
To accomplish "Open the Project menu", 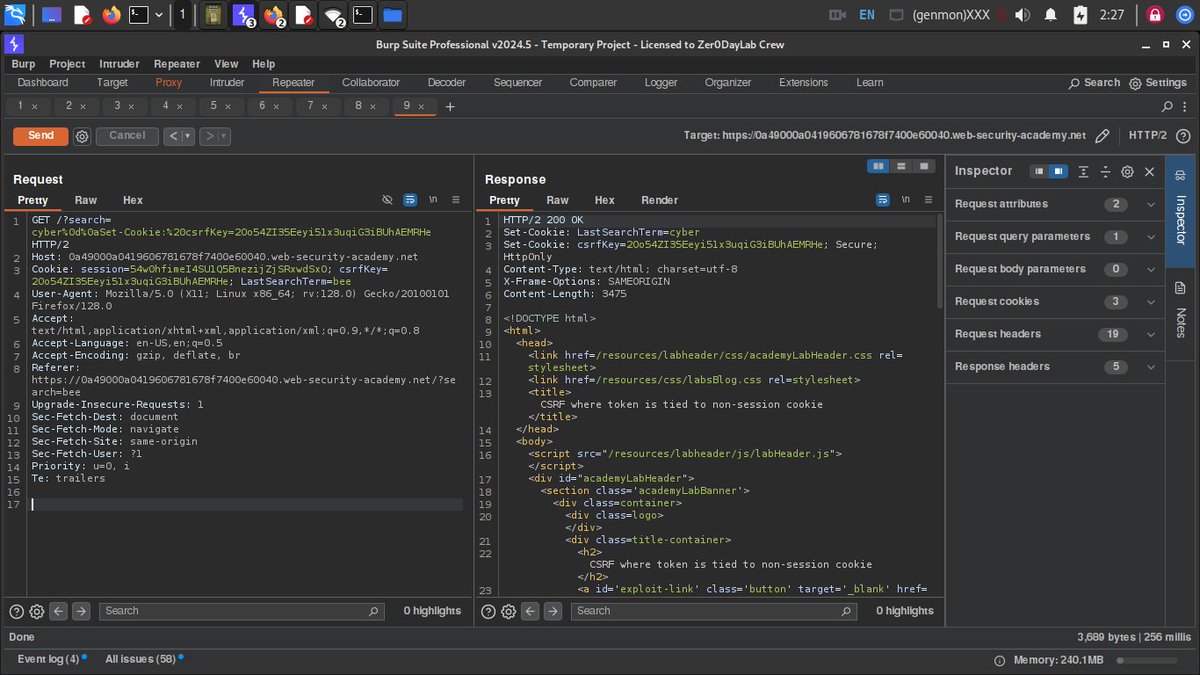I will 68,64.
